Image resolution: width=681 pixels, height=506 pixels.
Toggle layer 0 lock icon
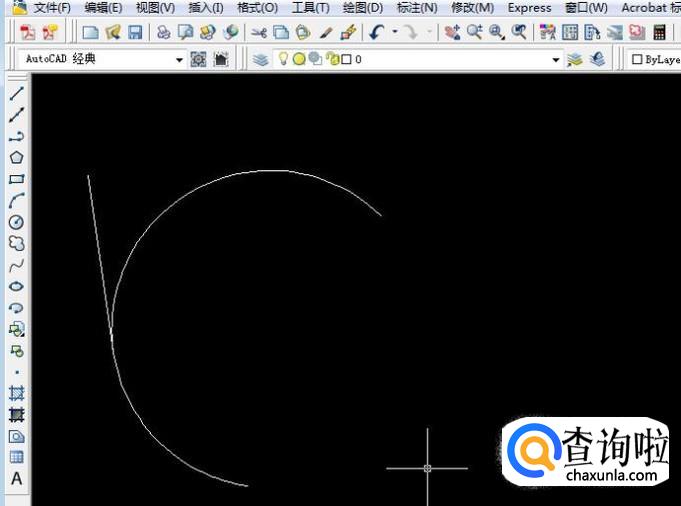coord(333,59)
